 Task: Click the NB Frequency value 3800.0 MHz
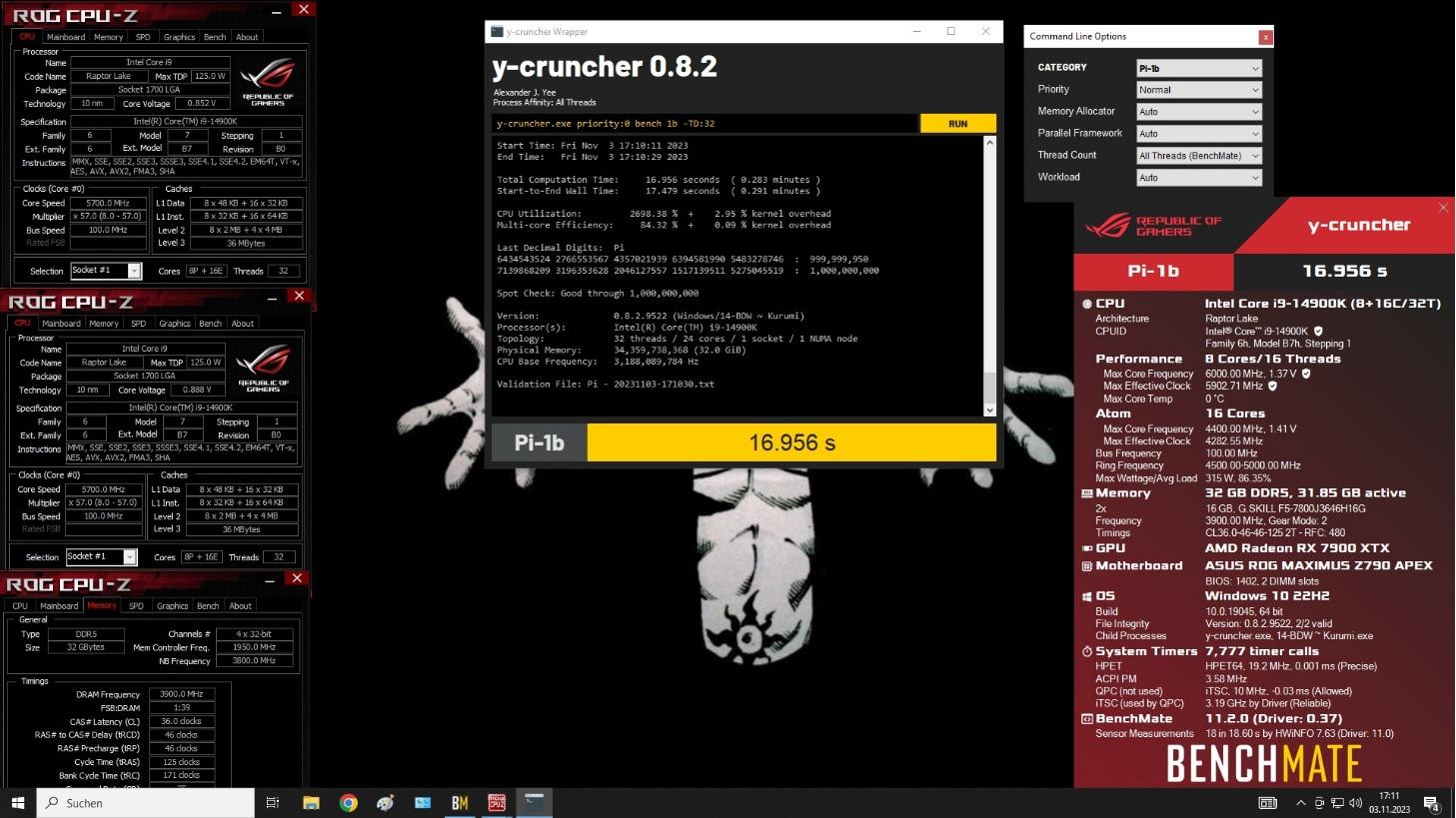click(x=255, y=661)
